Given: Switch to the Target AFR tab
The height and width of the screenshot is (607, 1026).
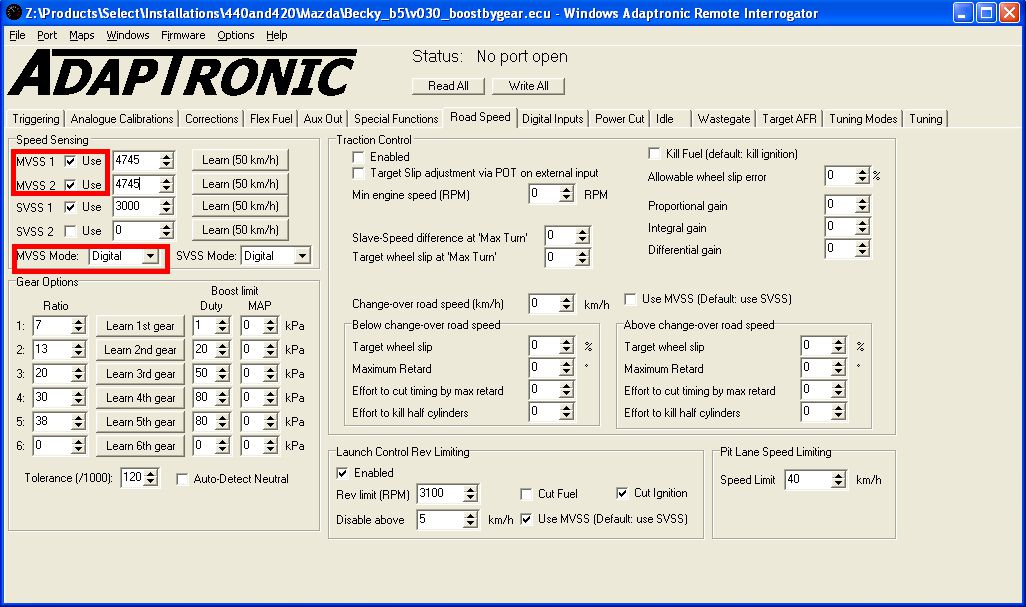Looking at the screenshot, I should point(789,119).
